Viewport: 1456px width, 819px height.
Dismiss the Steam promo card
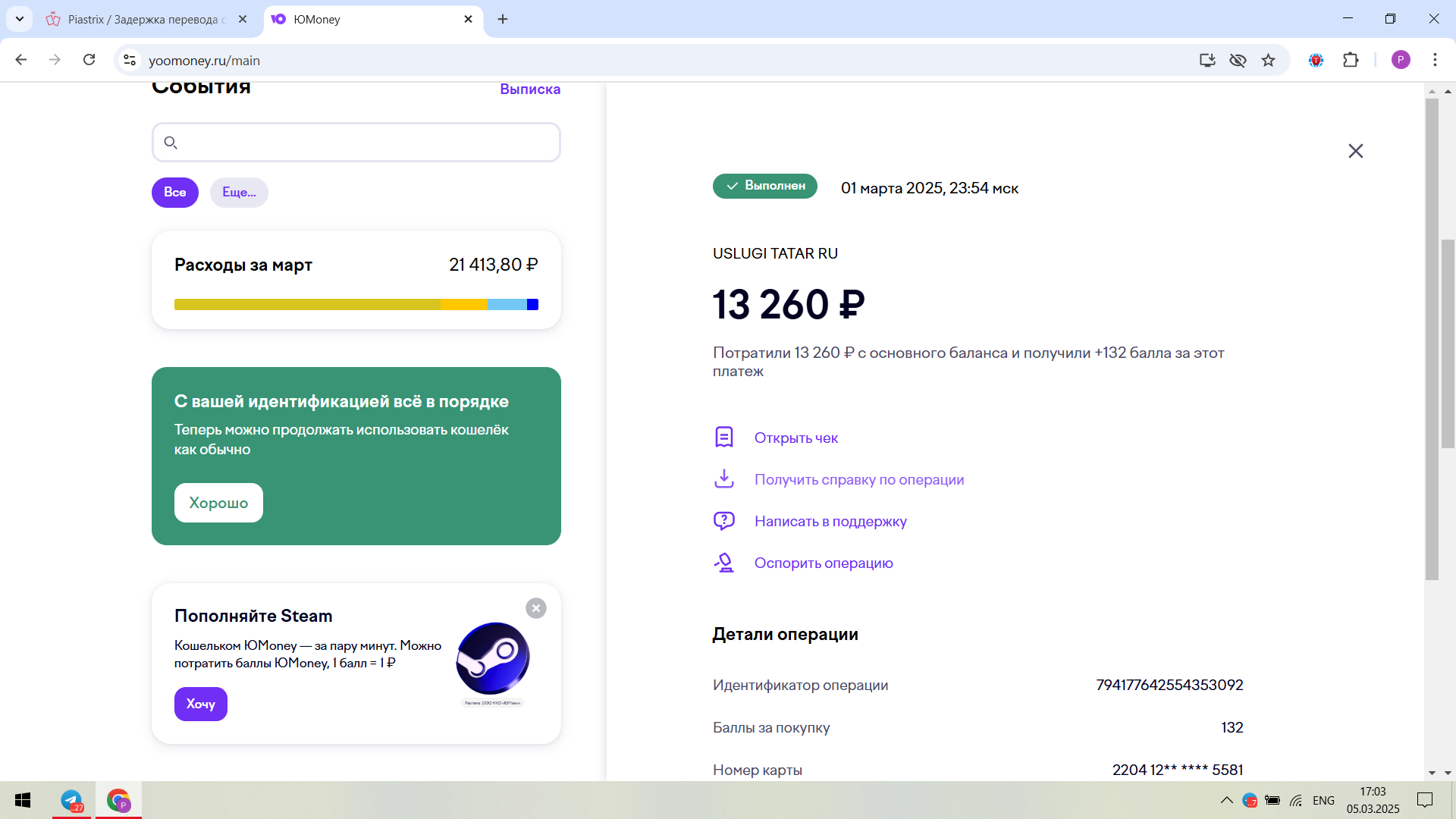click(x=536, y=608)
